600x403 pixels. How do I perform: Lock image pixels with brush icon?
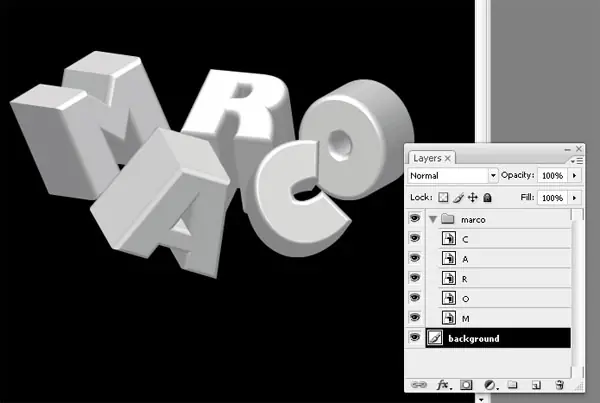coord(459,198)
